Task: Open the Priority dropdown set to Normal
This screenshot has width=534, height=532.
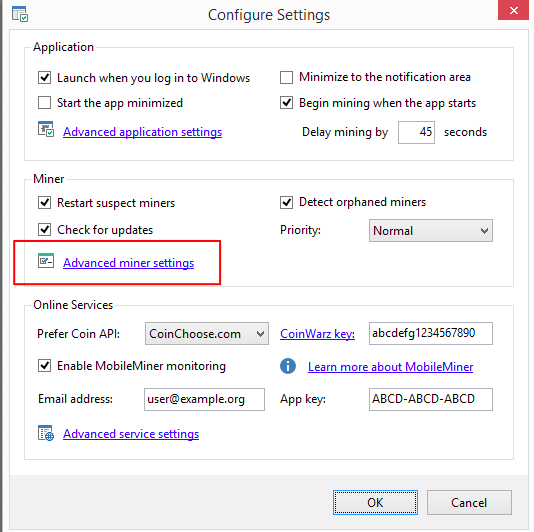Action: click(x=431, y=231)
